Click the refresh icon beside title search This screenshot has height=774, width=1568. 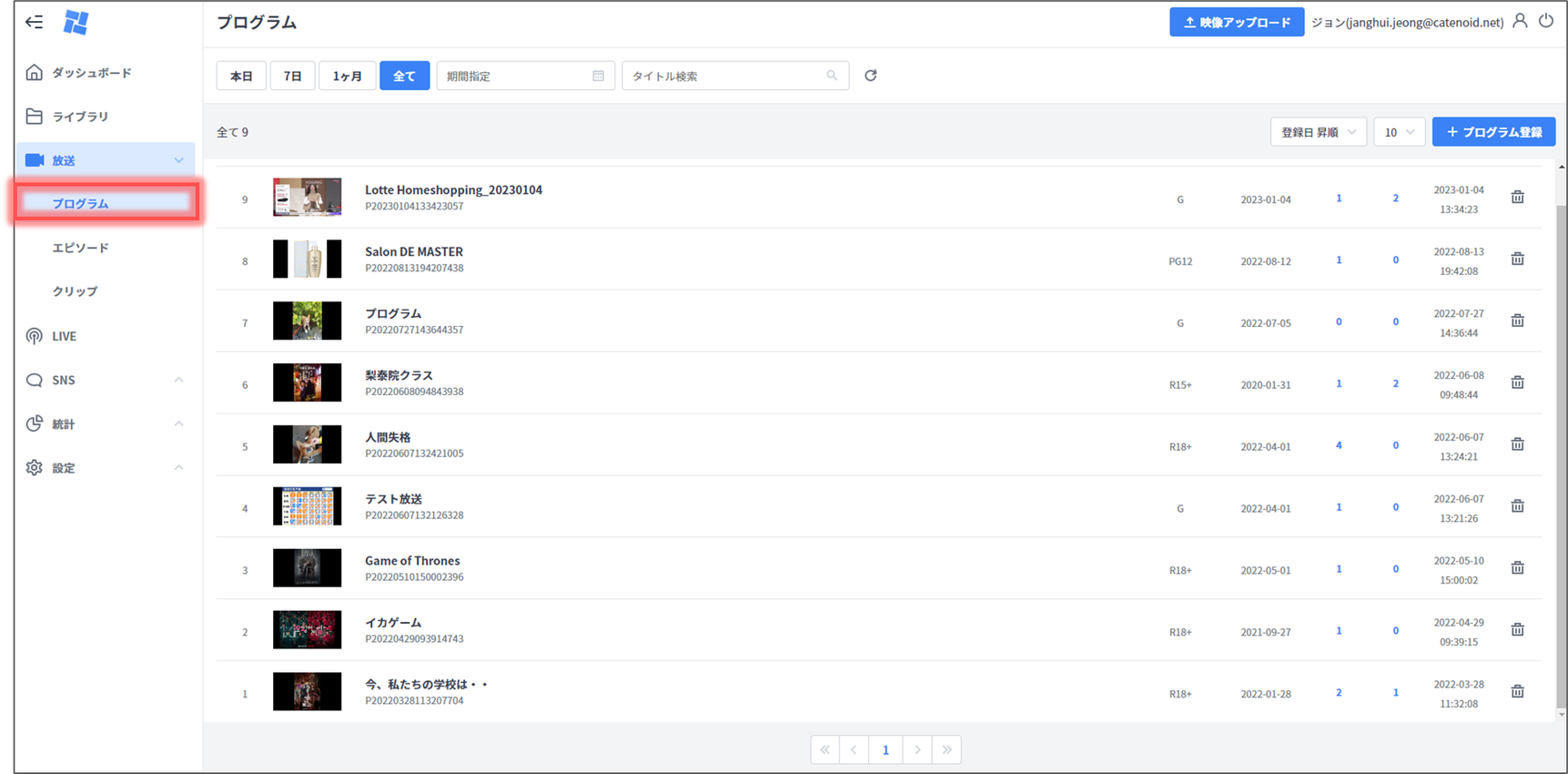(x=871, y=76)
